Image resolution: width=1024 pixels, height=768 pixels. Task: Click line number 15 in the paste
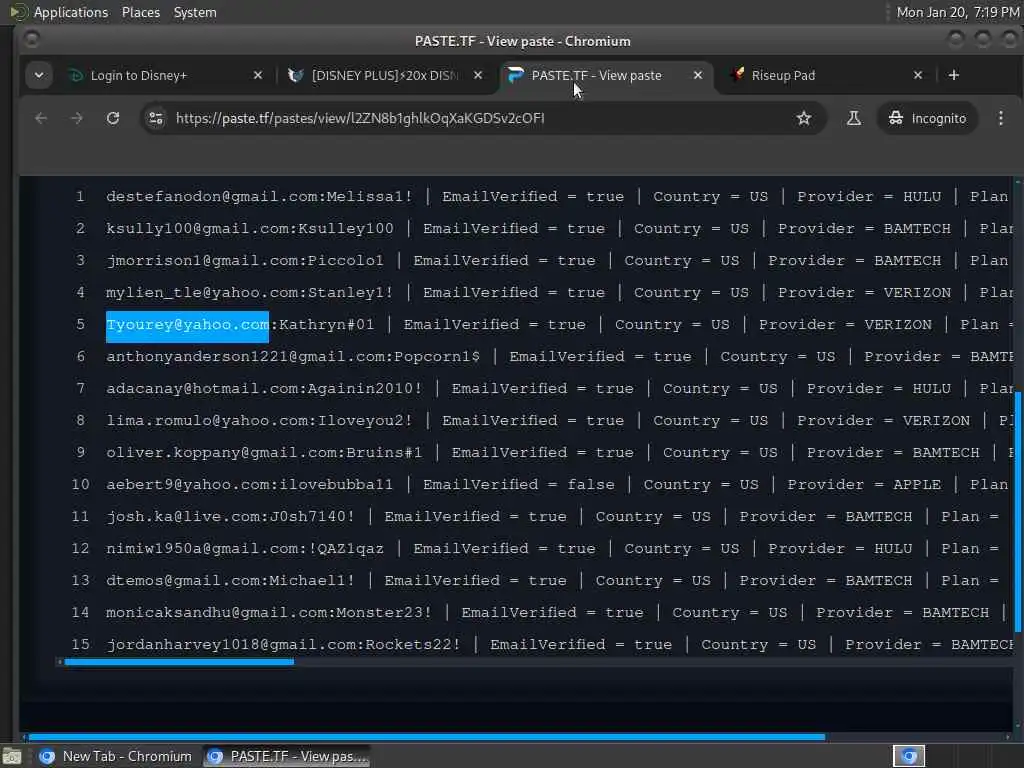[80, 645]
